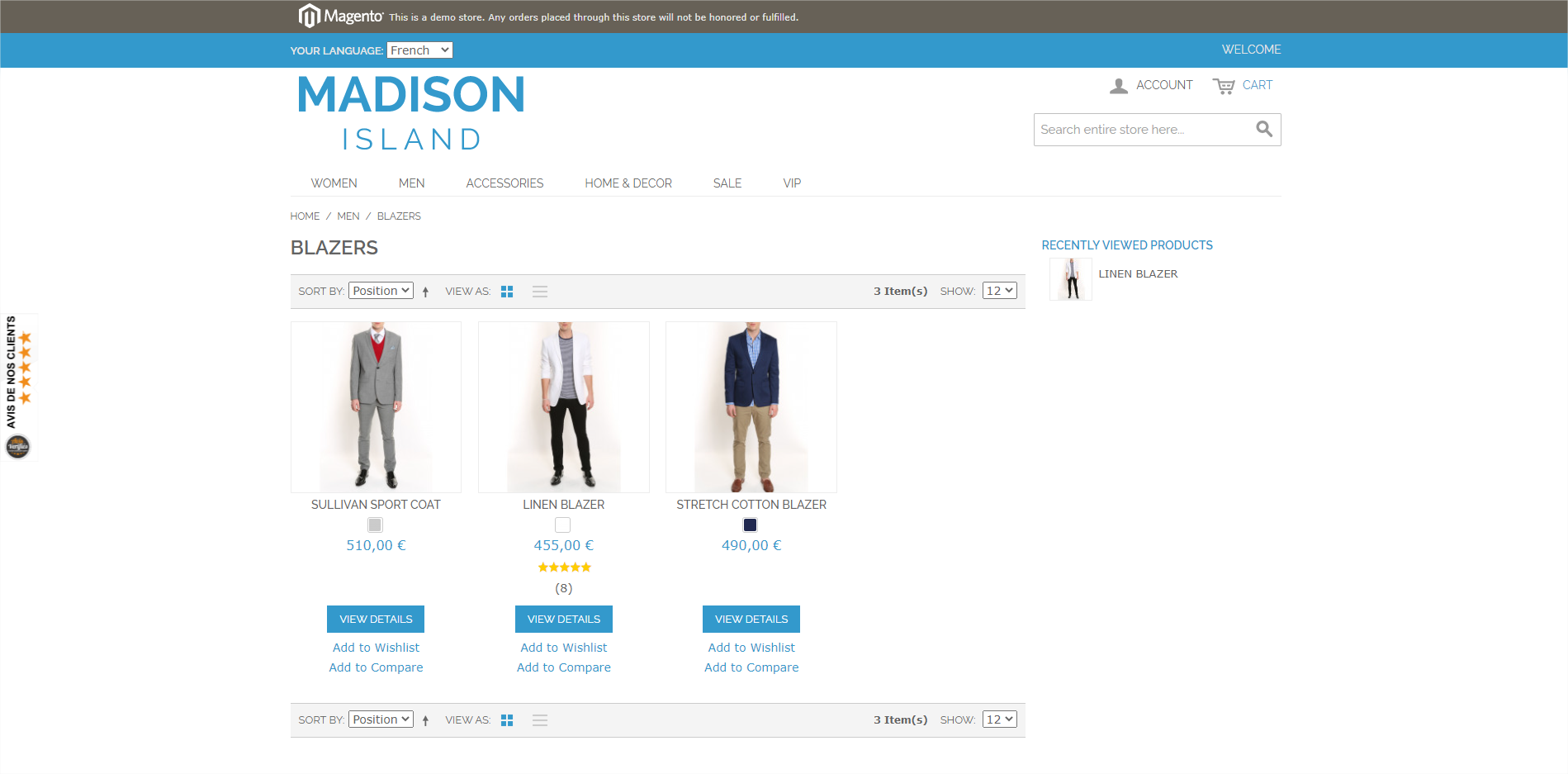Image resolution: width=1568 pixels, height=774 pixels.
Task: Toggle bottom toolbar sort direction arrow
Action: tap(425, 720)
